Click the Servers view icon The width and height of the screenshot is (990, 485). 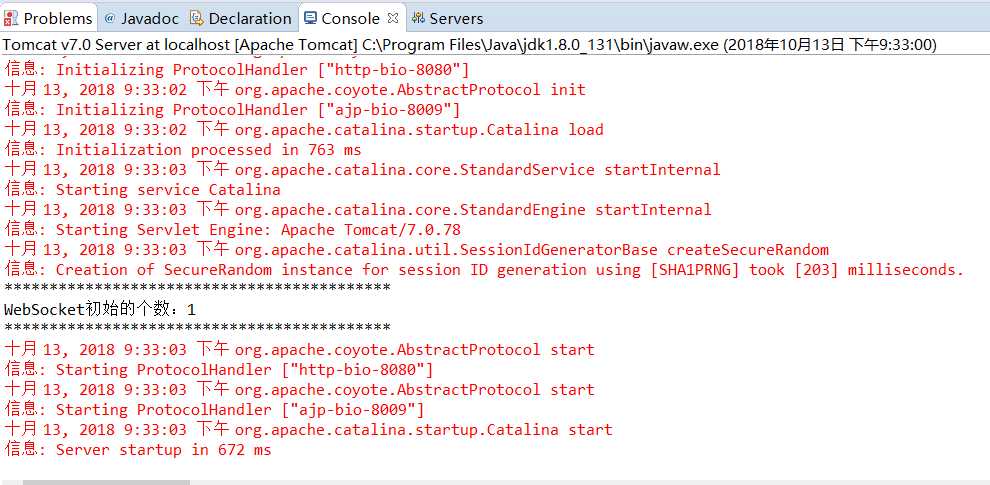418,18
